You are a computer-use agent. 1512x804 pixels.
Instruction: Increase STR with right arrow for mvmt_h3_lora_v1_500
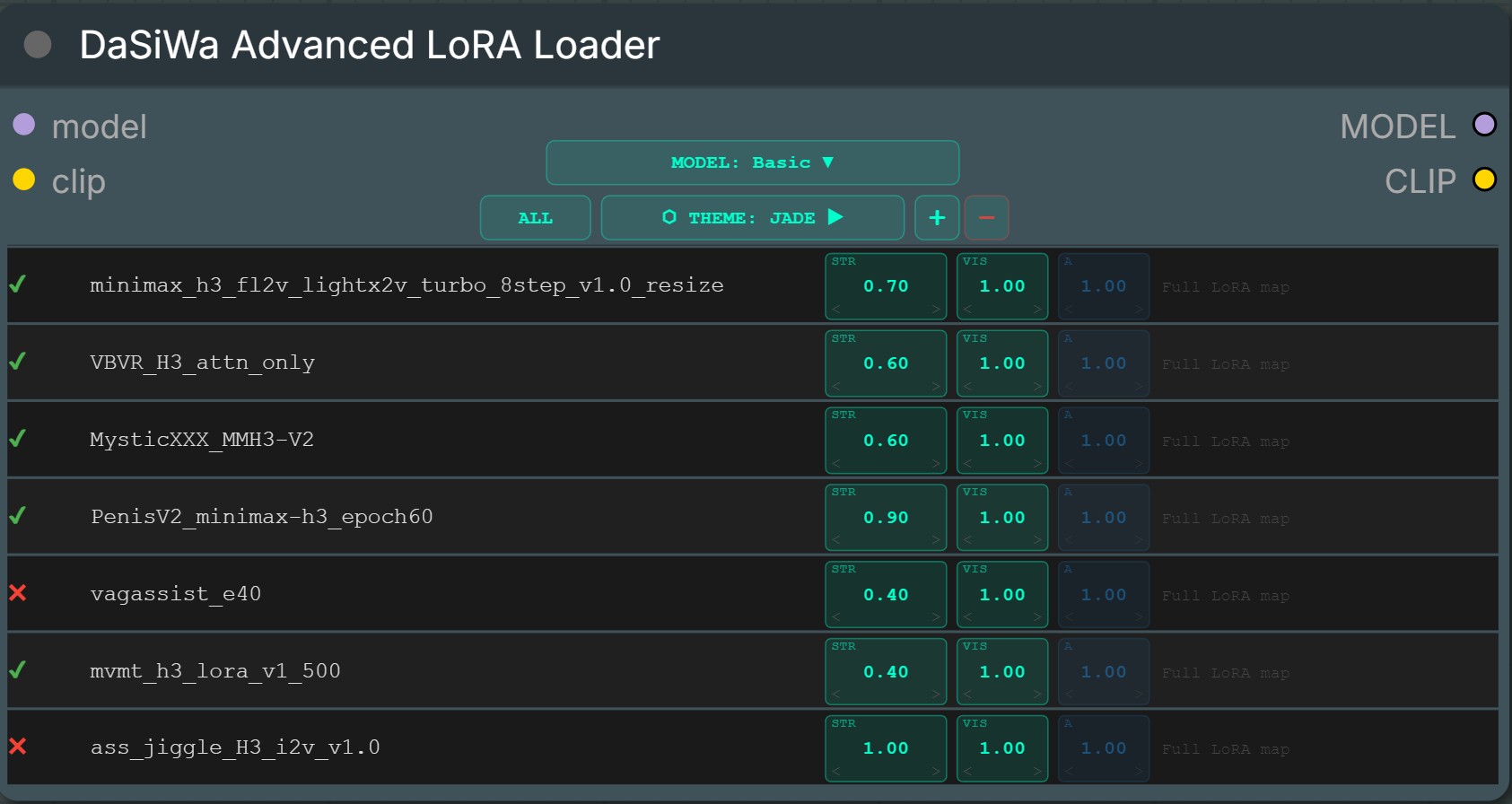click(935, 695)
